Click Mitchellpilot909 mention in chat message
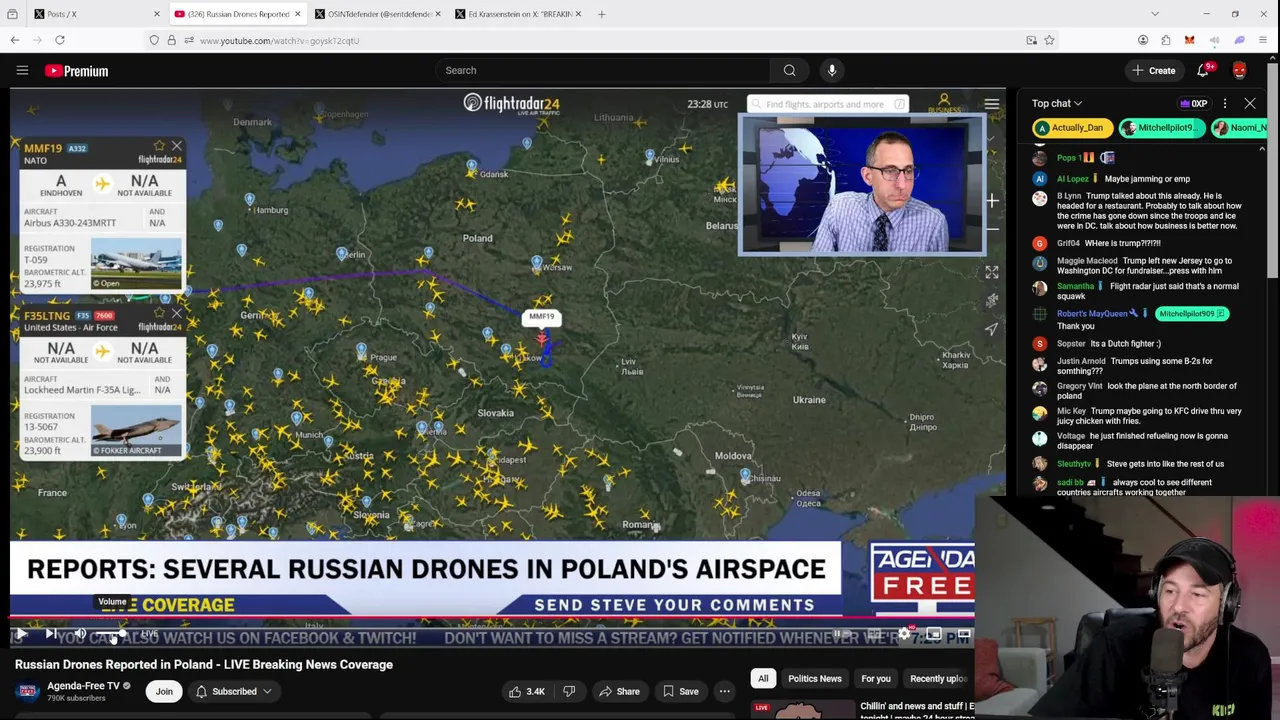 pyautogui.click(x=1191, y=313)
